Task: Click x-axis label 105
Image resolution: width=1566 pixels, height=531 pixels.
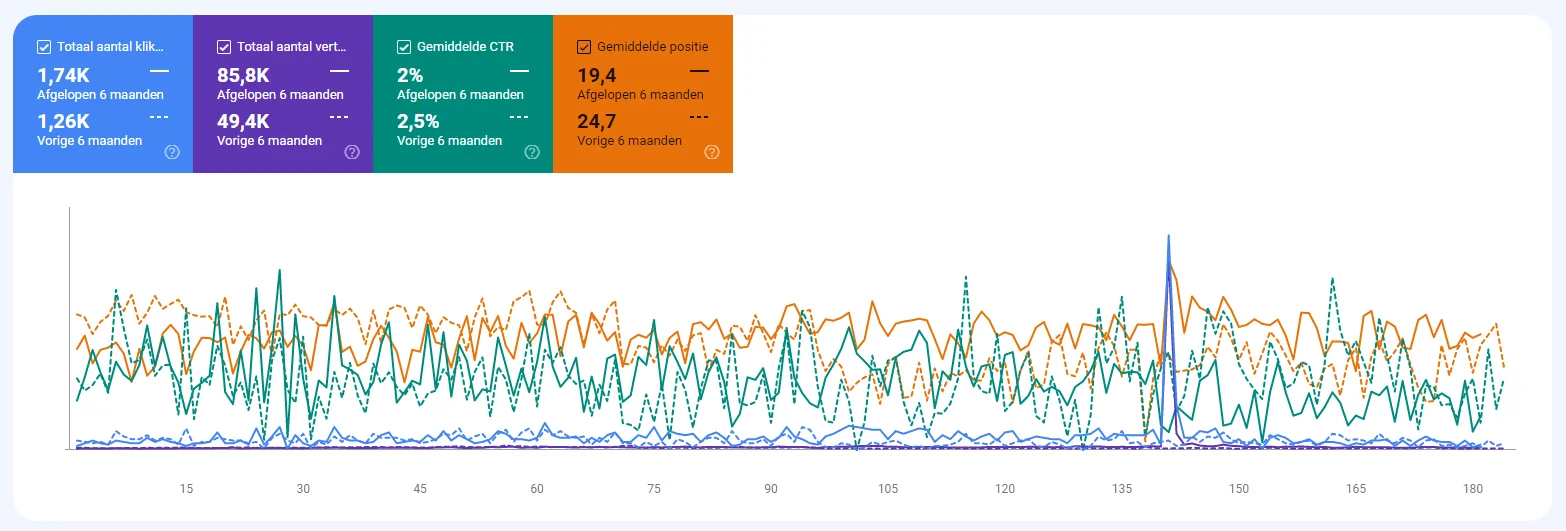Action: point(888,489)
